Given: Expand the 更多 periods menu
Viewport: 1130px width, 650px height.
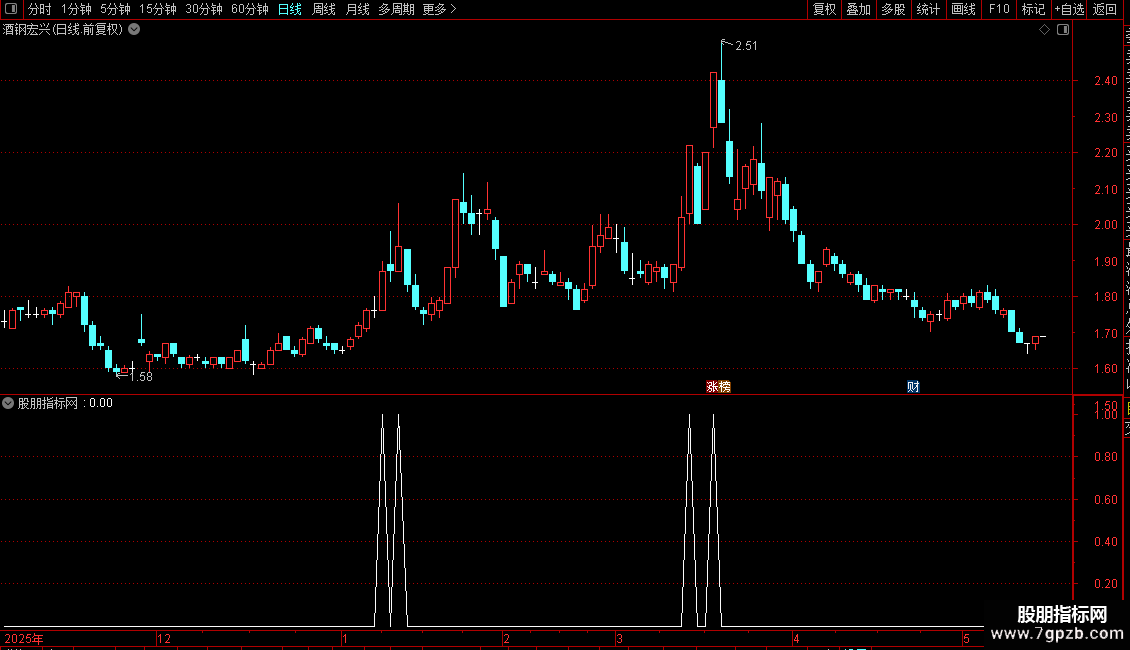Looking at the screenshot, I should tap(439, 9).
